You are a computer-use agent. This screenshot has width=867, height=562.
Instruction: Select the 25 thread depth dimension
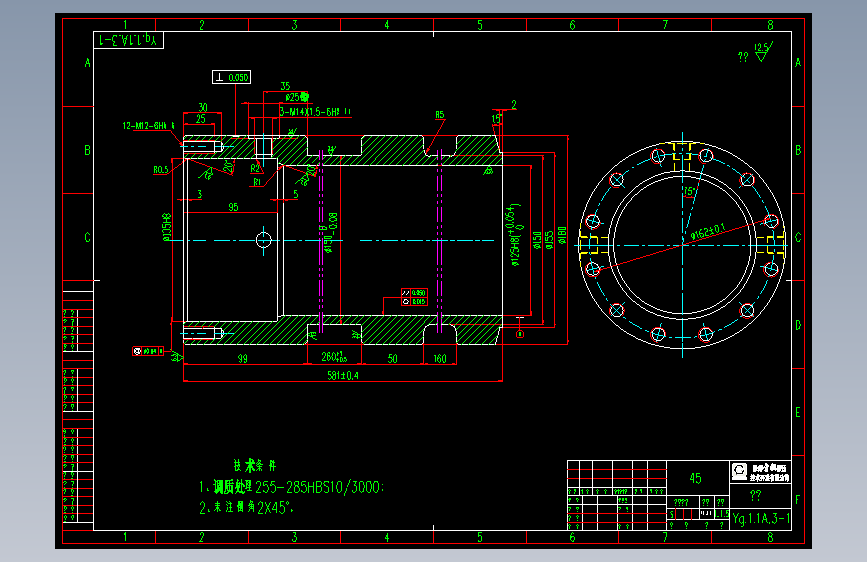tap(201, 119)
